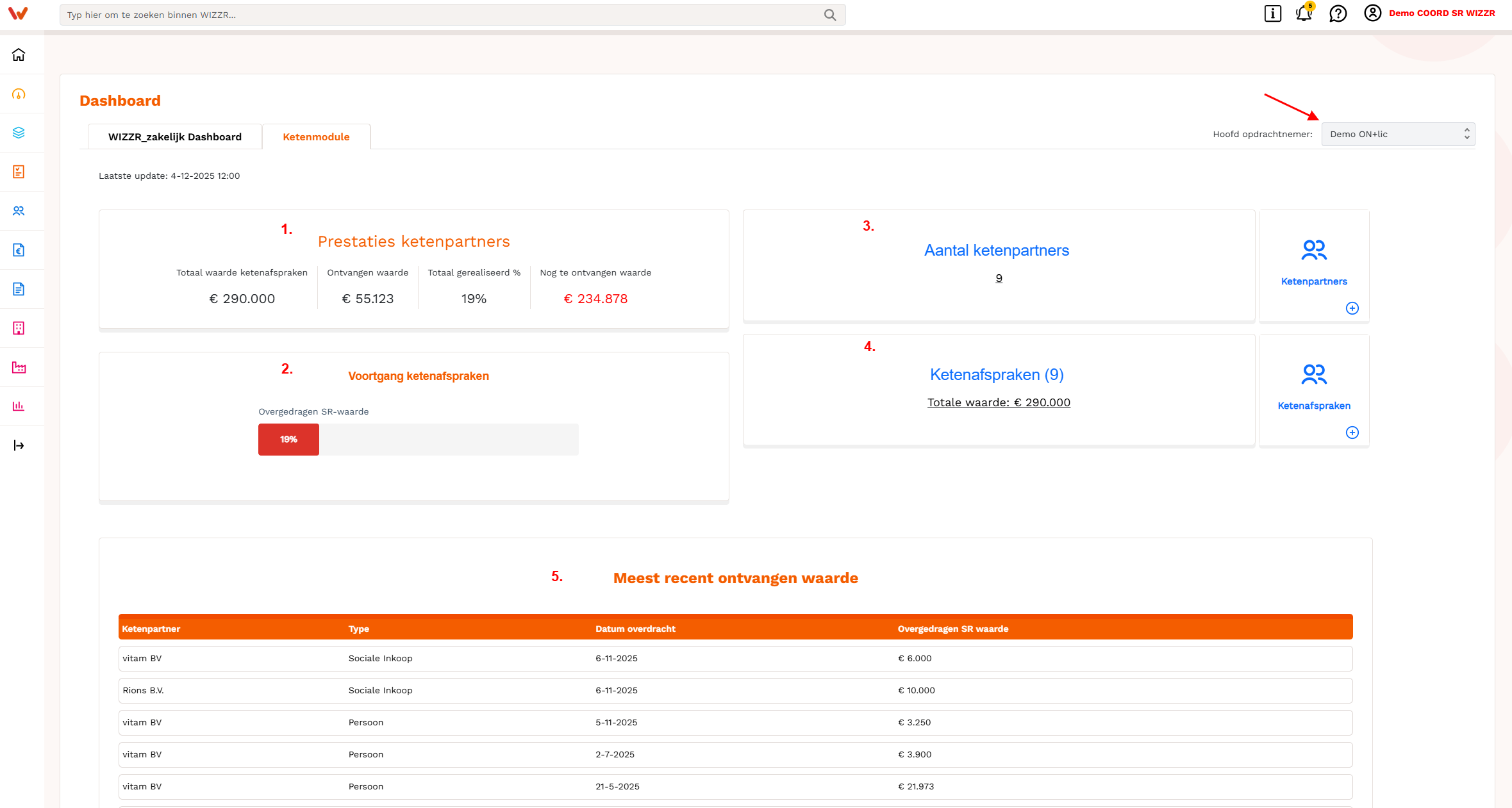
Task: Click the plus icon on the Ketenpartners card
Action: 1352,308
